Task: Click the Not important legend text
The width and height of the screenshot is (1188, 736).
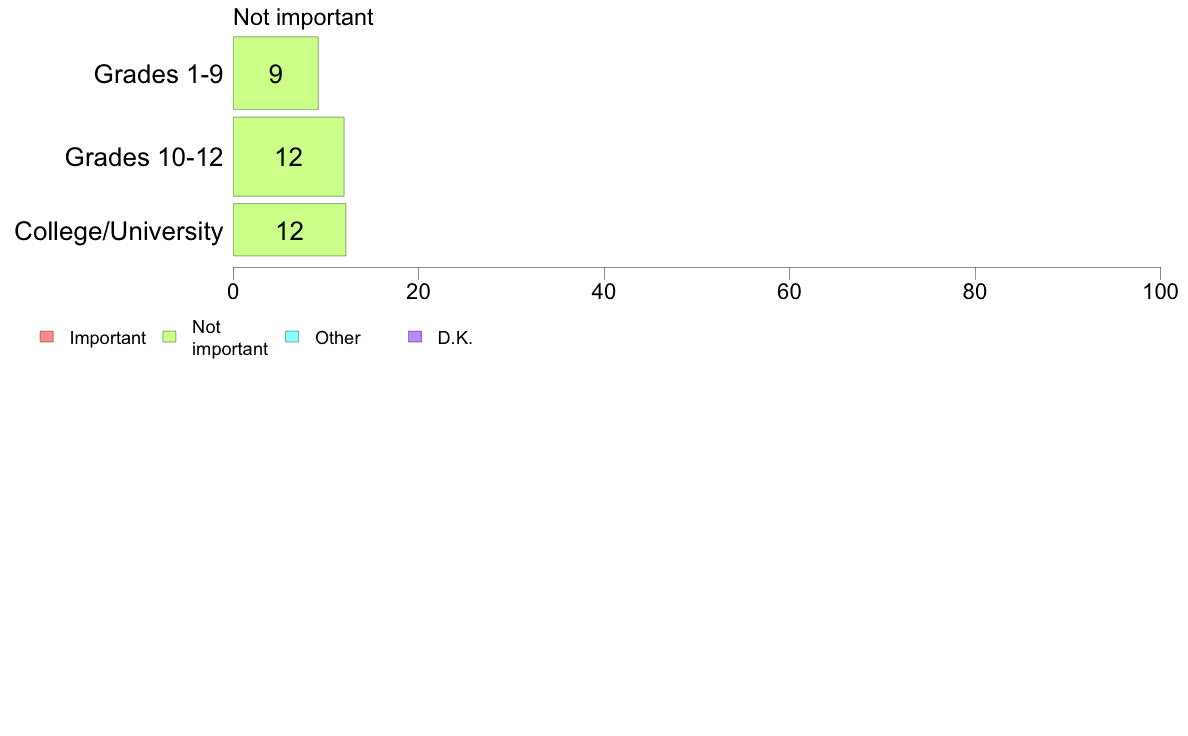Action: [x=230, y=338]
